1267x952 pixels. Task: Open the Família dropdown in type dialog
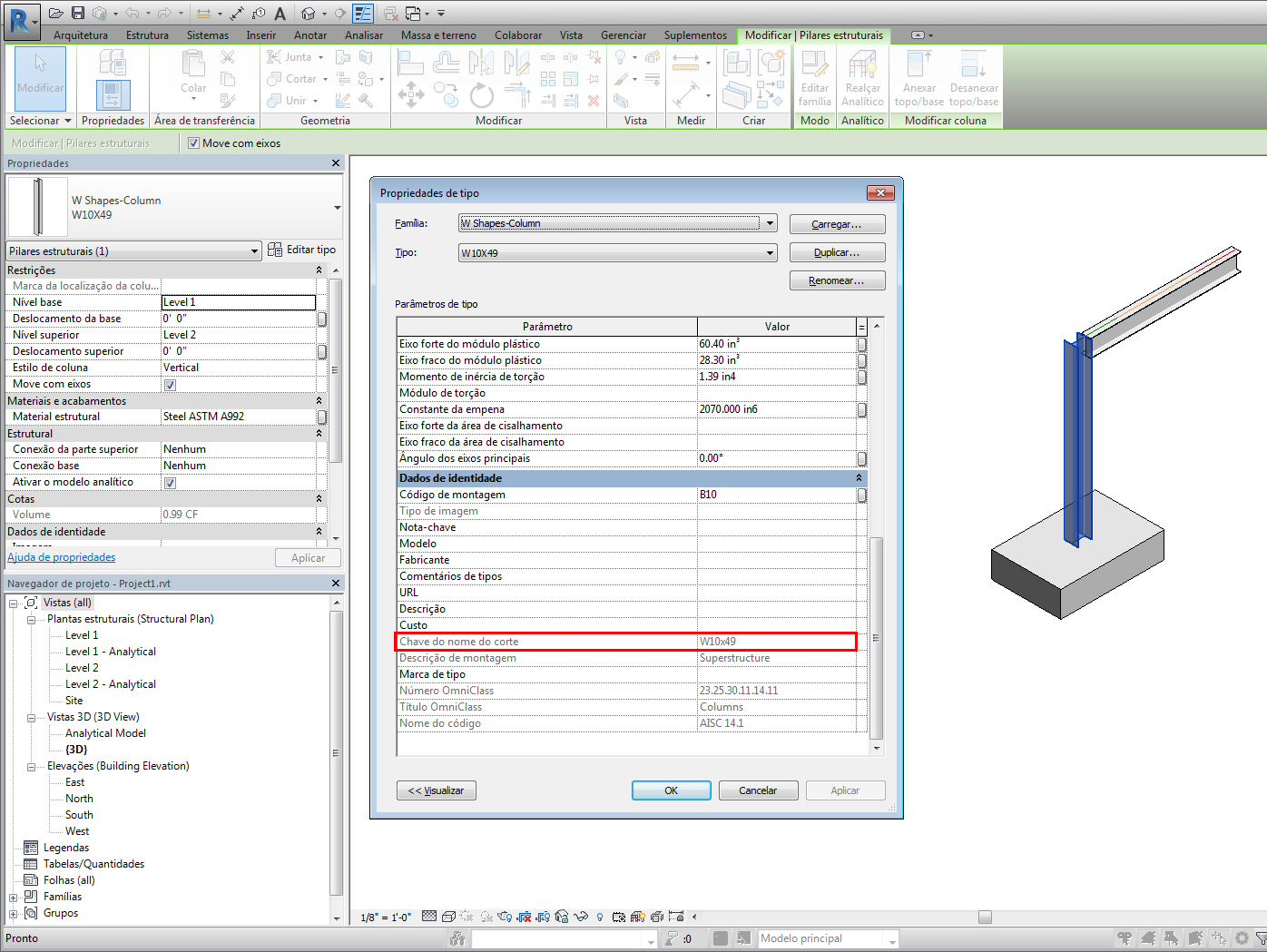(770, 223)
